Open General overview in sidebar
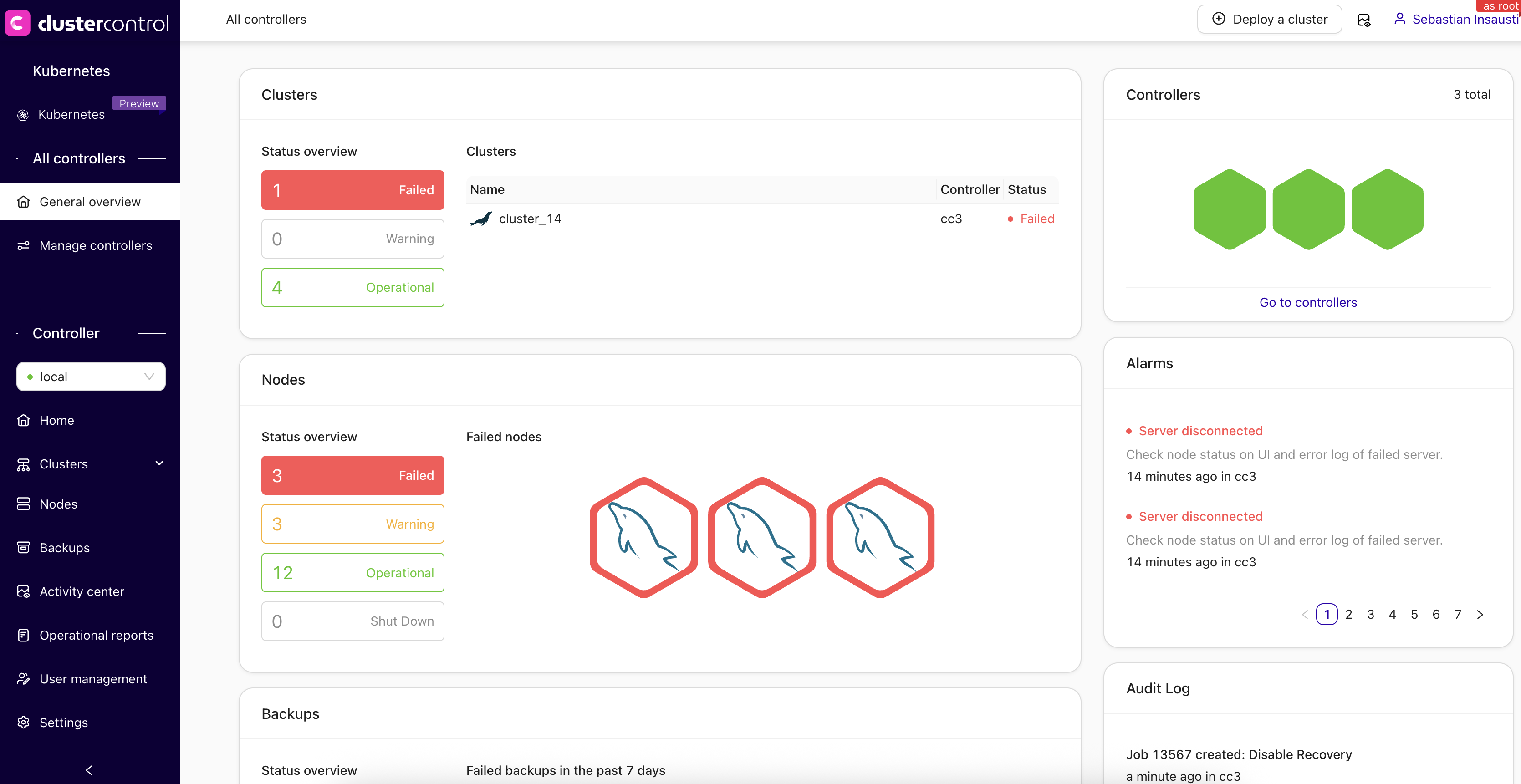This screenshot has height=784, width=1521. click(90, 202)
